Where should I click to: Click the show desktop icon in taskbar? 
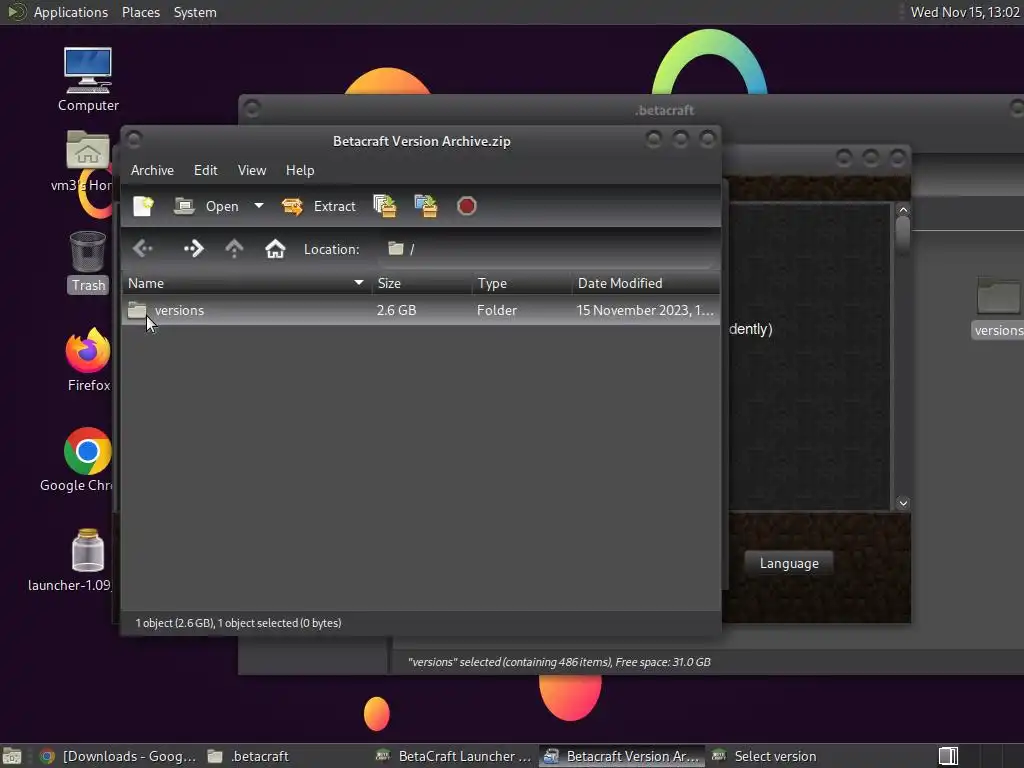tap(12, 756)
